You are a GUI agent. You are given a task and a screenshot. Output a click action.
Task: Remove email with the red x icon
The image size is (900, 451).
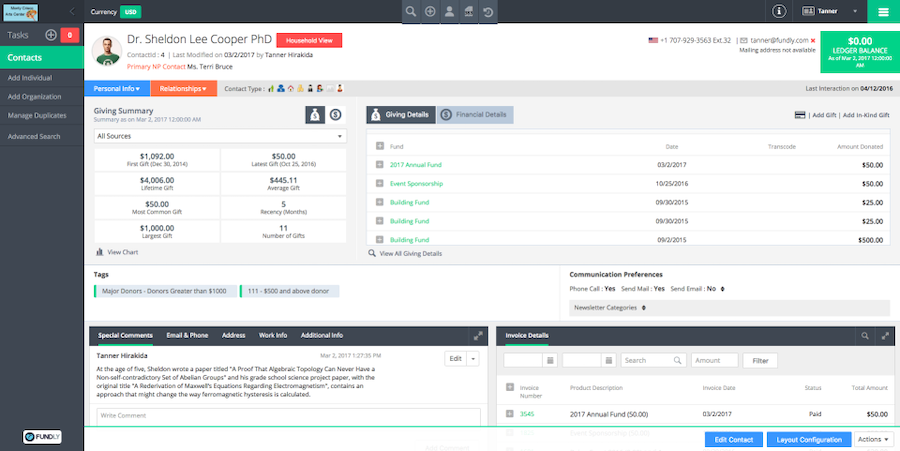(x=813, y=41)
